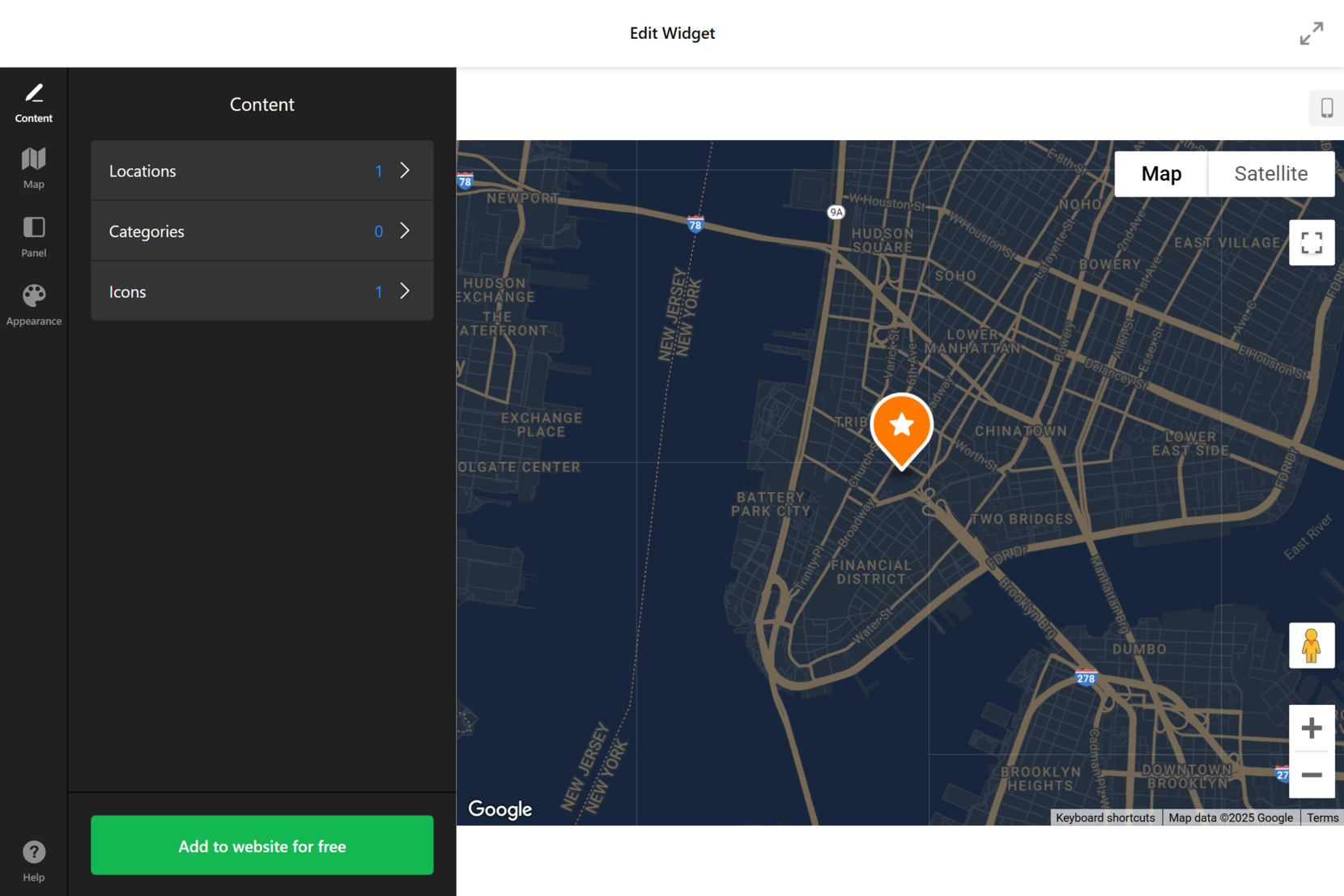Zoom in using the plus control
Screen dimensions: 1344x896
pos(1312,728)
